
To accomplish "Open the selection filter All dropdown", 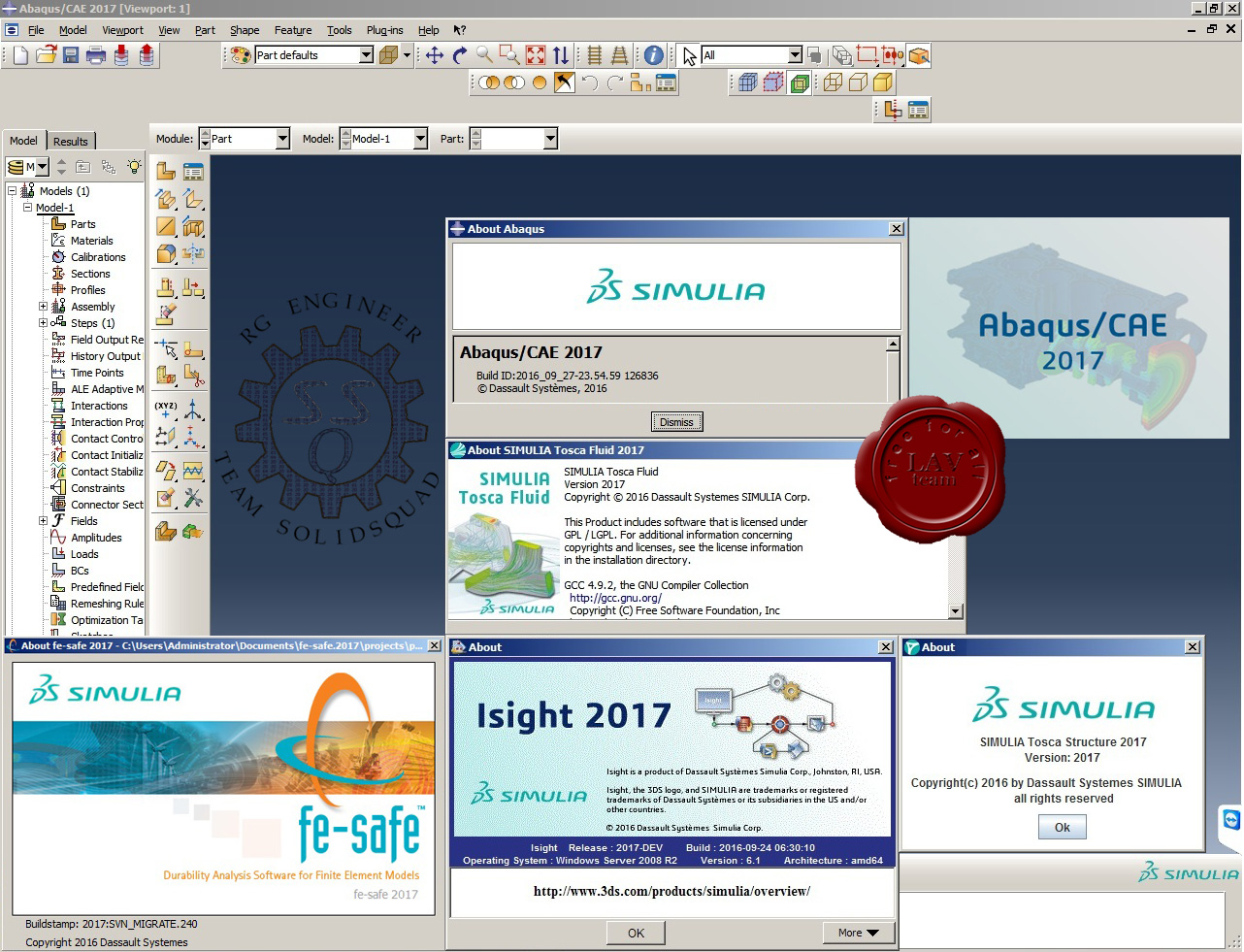I will pyautogui.click(x=795, y=55).
